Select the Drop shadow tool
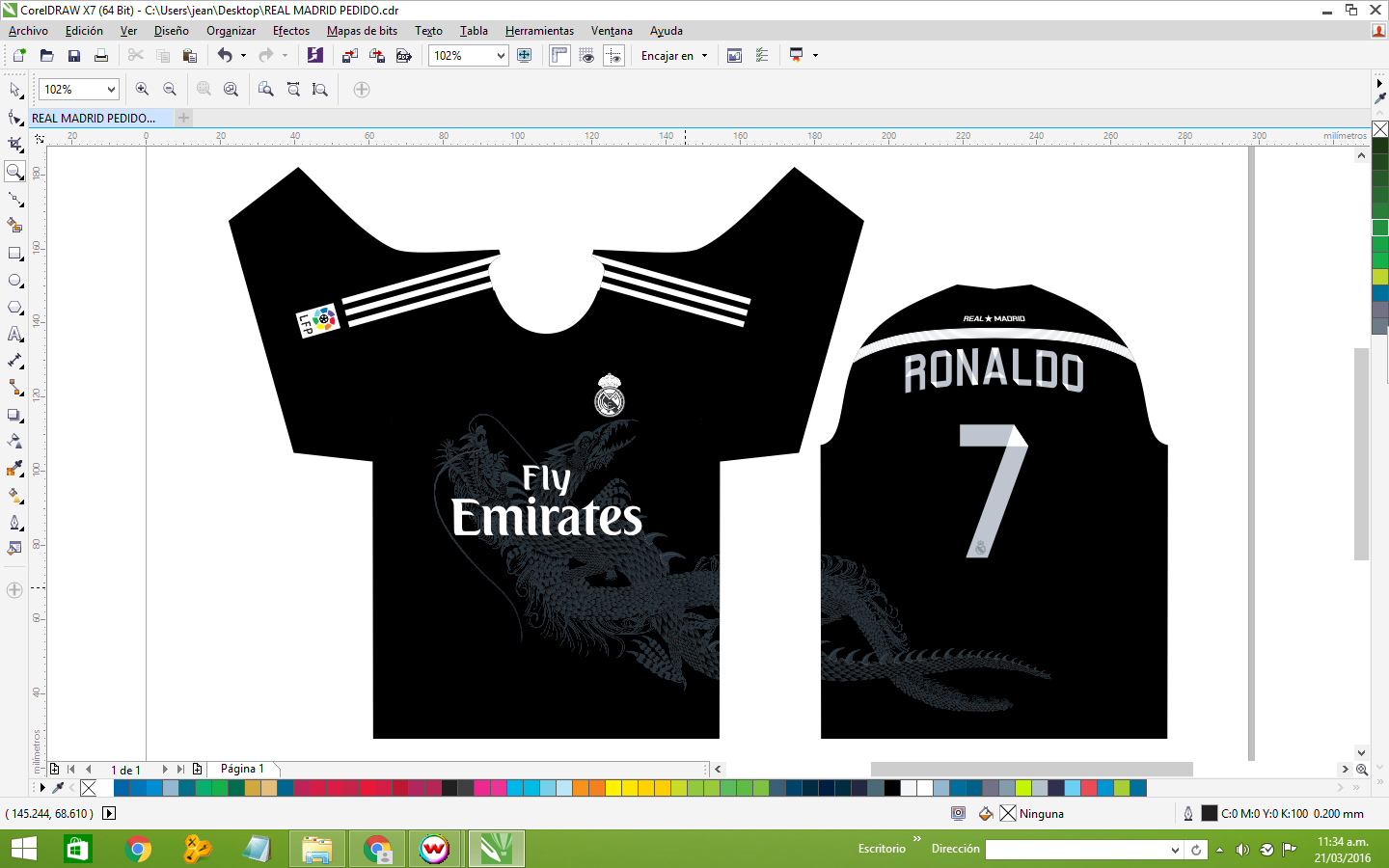 14,415
